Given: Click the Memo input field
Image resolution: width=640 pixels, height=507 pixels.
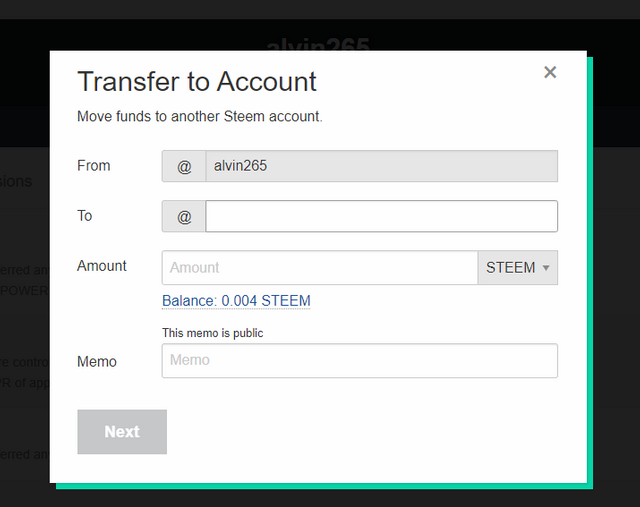Looking at the screenshot, I should 360,360.
